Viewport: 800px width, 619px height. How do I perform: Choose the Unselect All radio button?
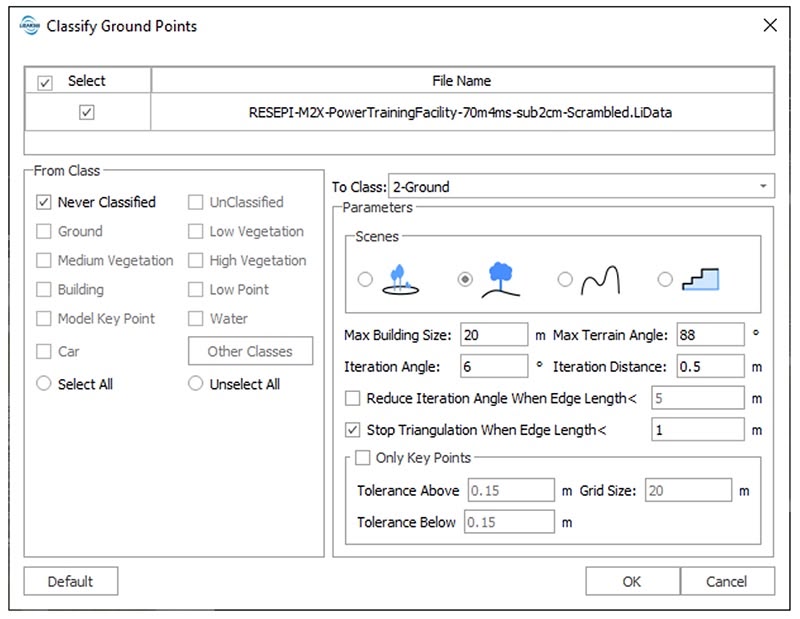click(196, 384)
